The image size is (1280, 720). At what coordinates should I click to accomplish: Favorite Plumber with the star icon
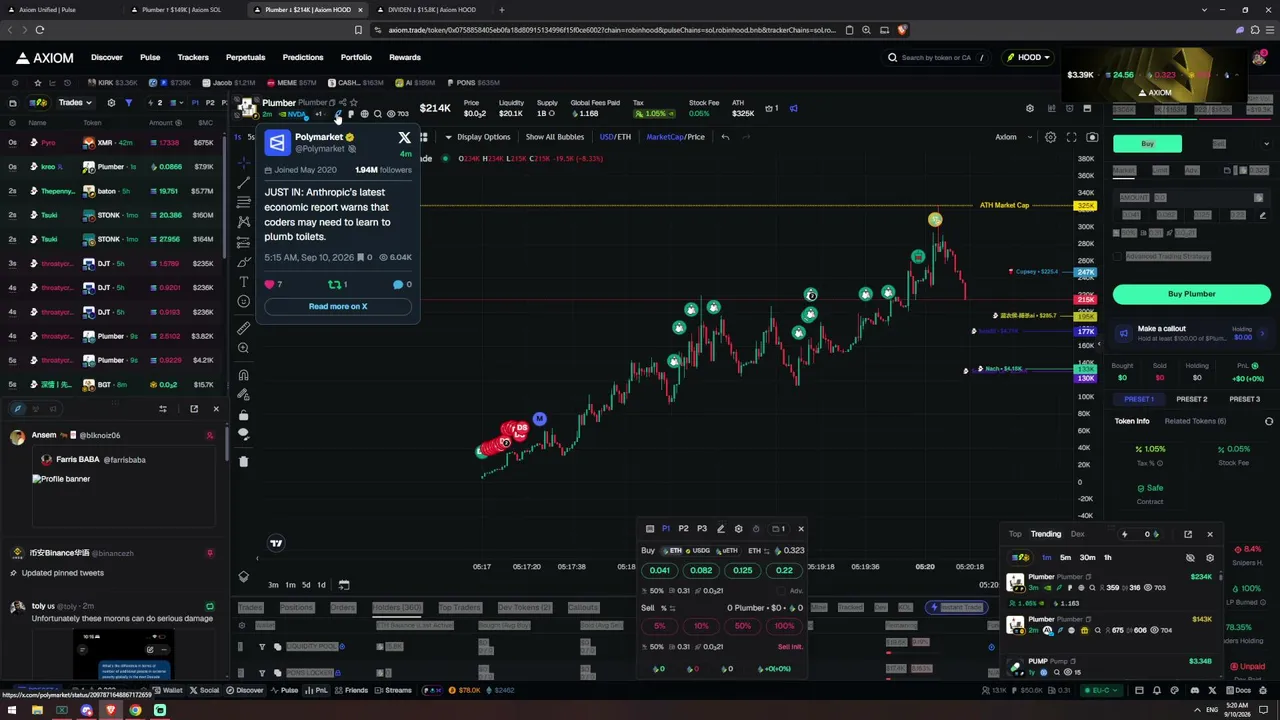point(353,103)
